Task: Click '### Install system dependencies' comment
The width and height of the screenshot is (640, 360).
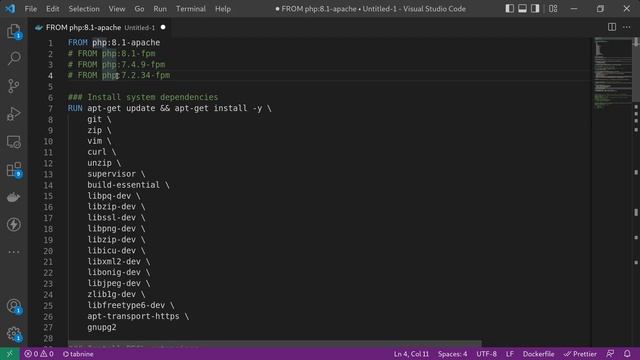Action: point(143,97)
